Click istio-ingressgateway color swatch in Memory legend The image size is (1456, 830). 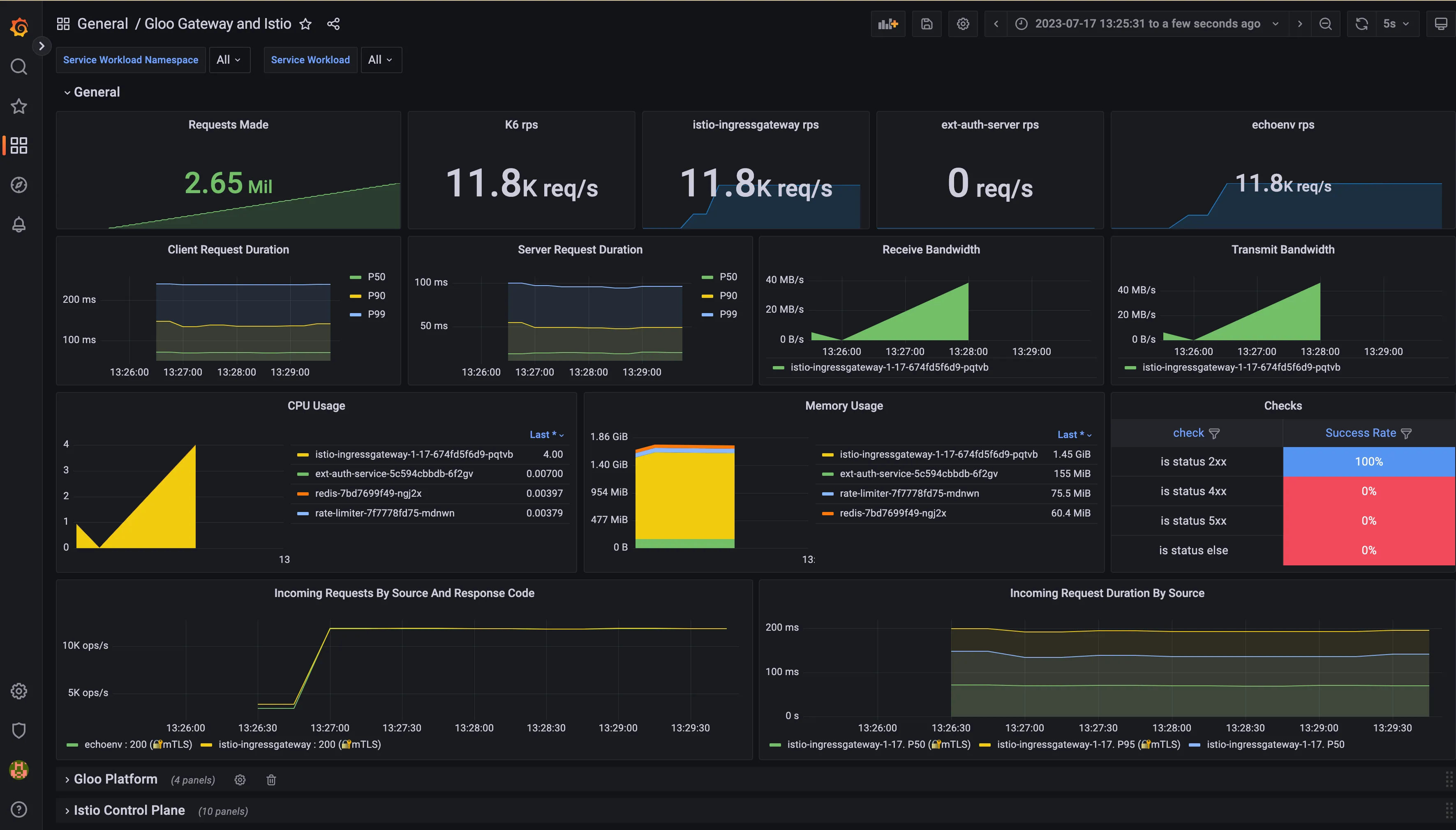coord(827,455)
